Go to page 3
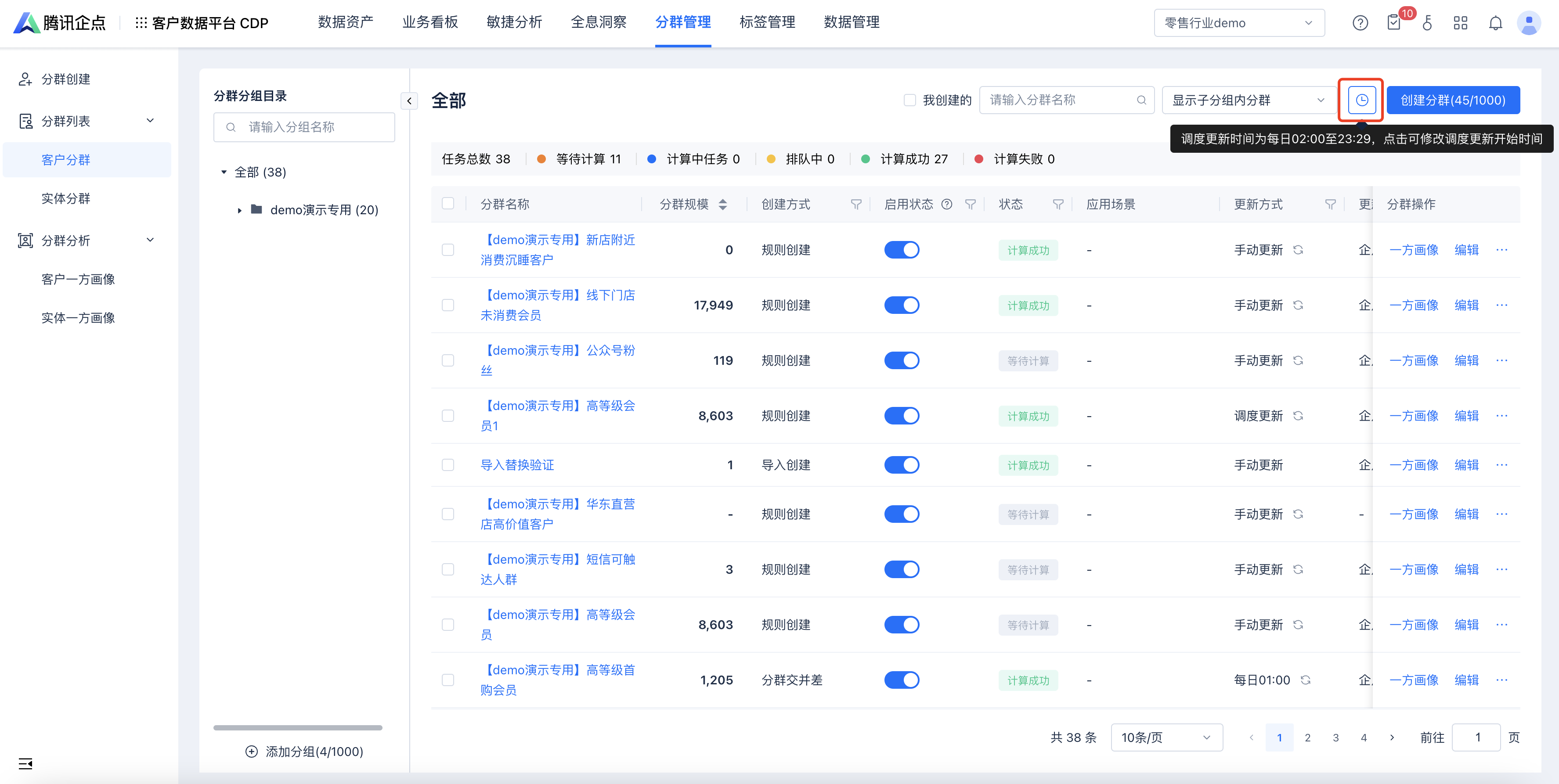 (1335, 737)
